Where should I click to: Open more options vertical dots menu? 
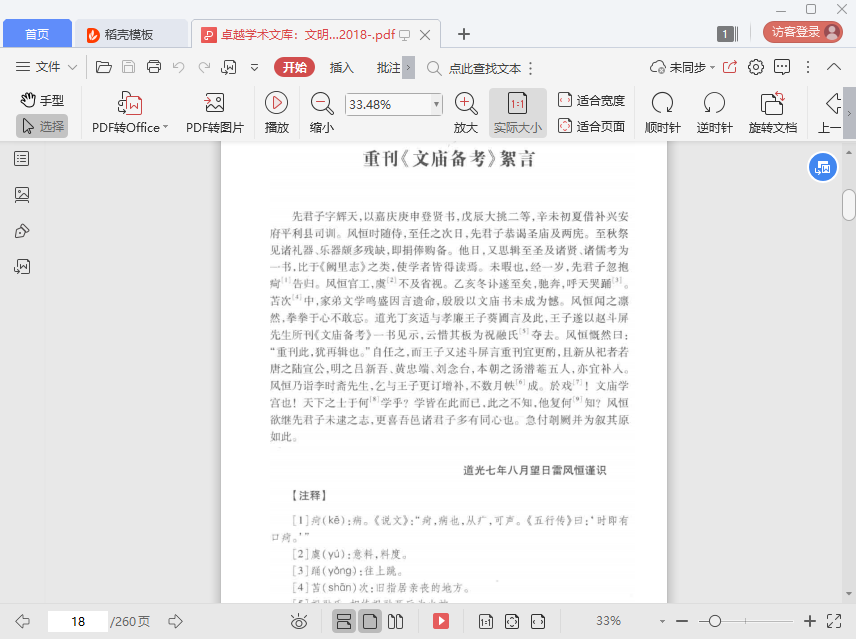pyautogui.click(x=808, y=67)
